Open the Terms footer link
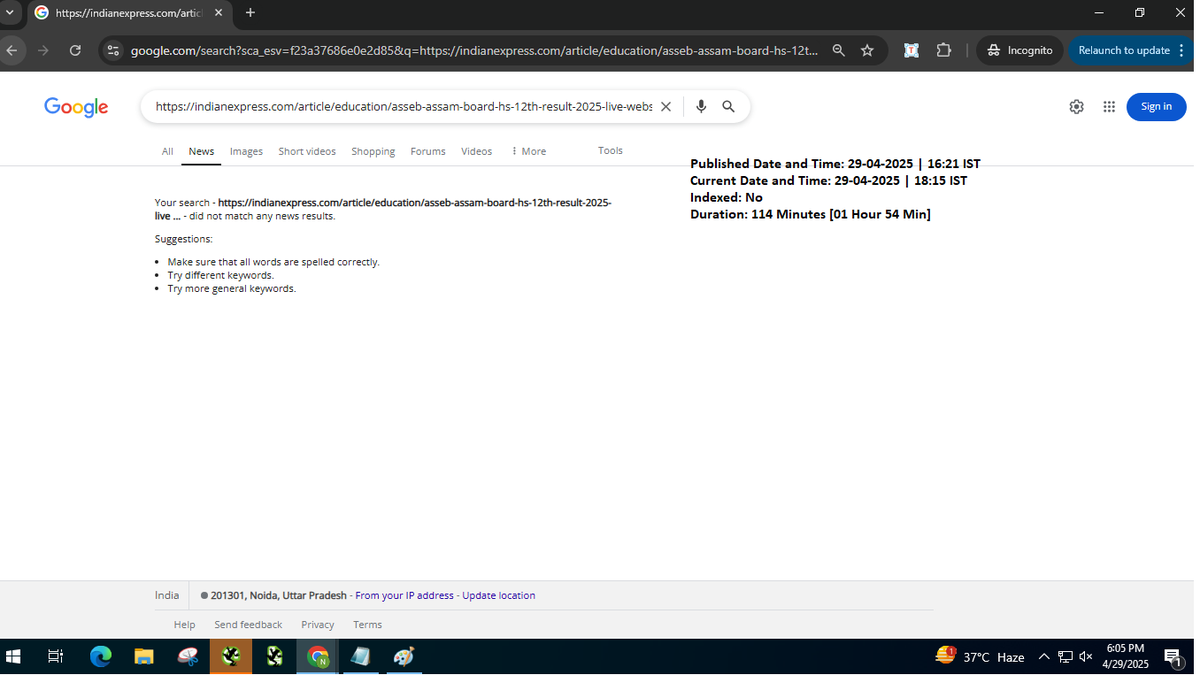The height and width of the screenshot is (675, 1200). (367, 624)
